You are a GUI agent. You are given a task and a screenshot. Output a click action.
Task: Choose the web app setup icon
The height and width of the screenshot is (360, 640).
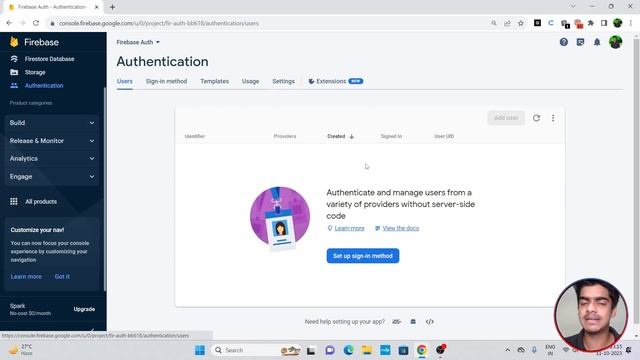pyautogui.click(x=430, y=322)
